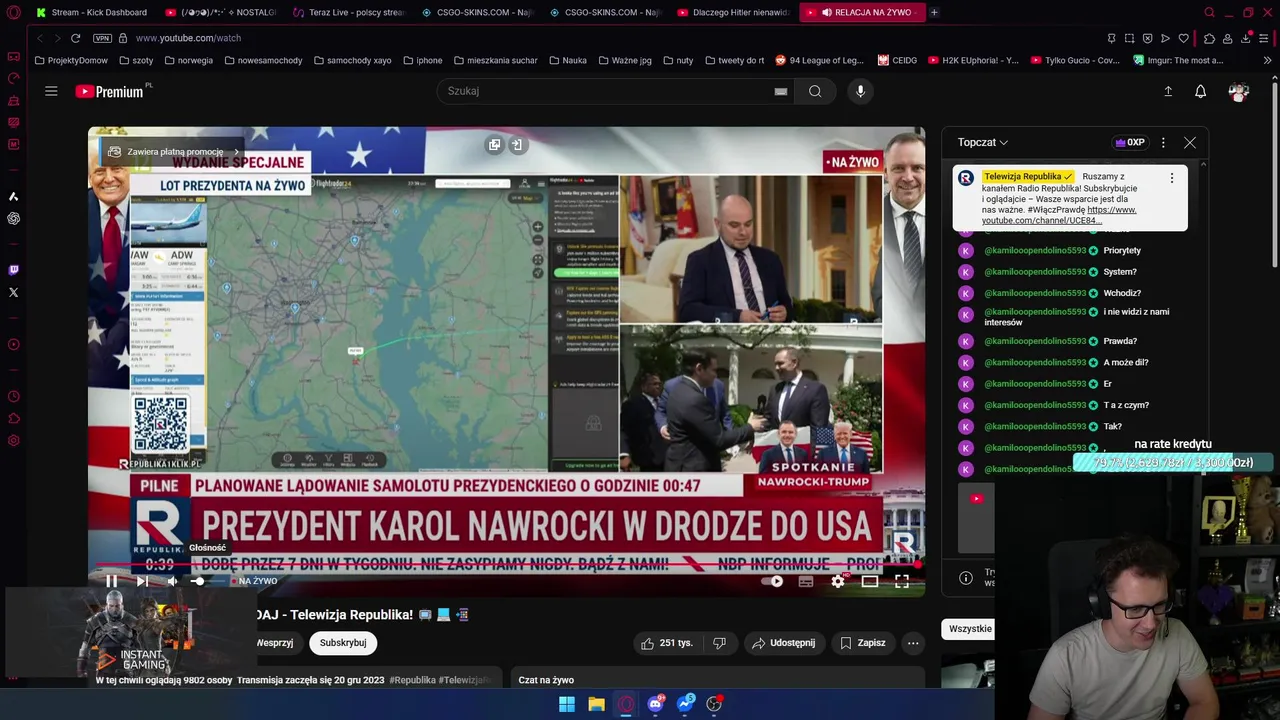Image resolution: width=1280 pixels, height=720 pixels.
Task: Open a new browser tab
Action: tap(934, 12)
